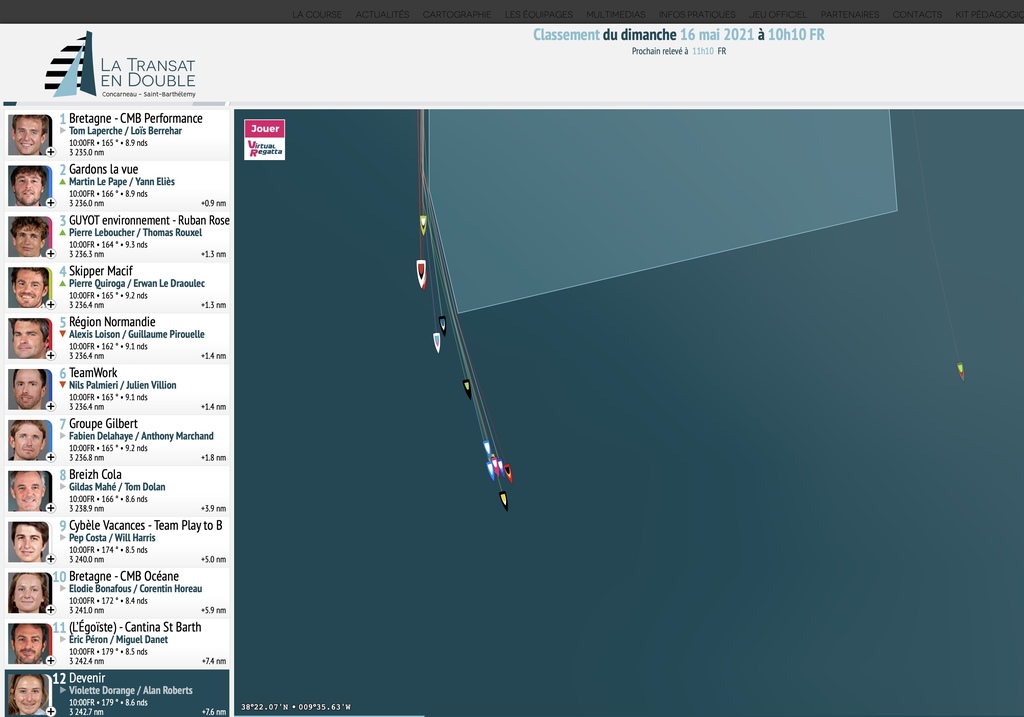
Task: Open the INFOS PRATIQUES menu
Action: (697, 14)
